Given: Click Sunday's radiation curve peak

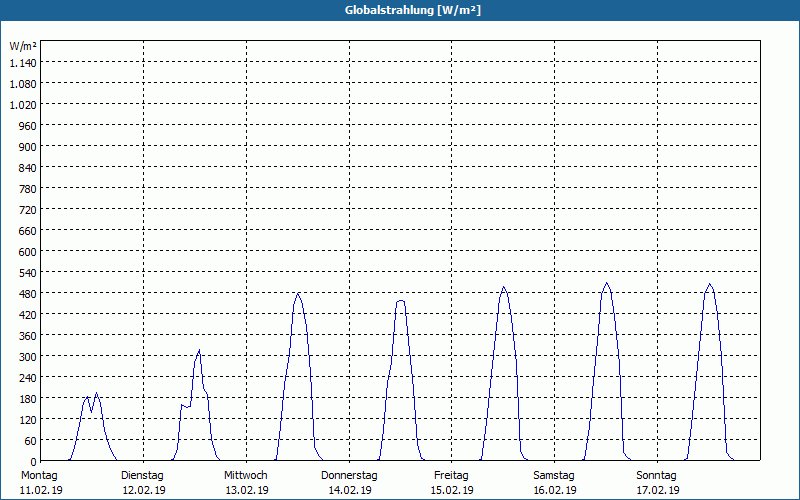Looking at the screenshot, I should pos(710,285).
